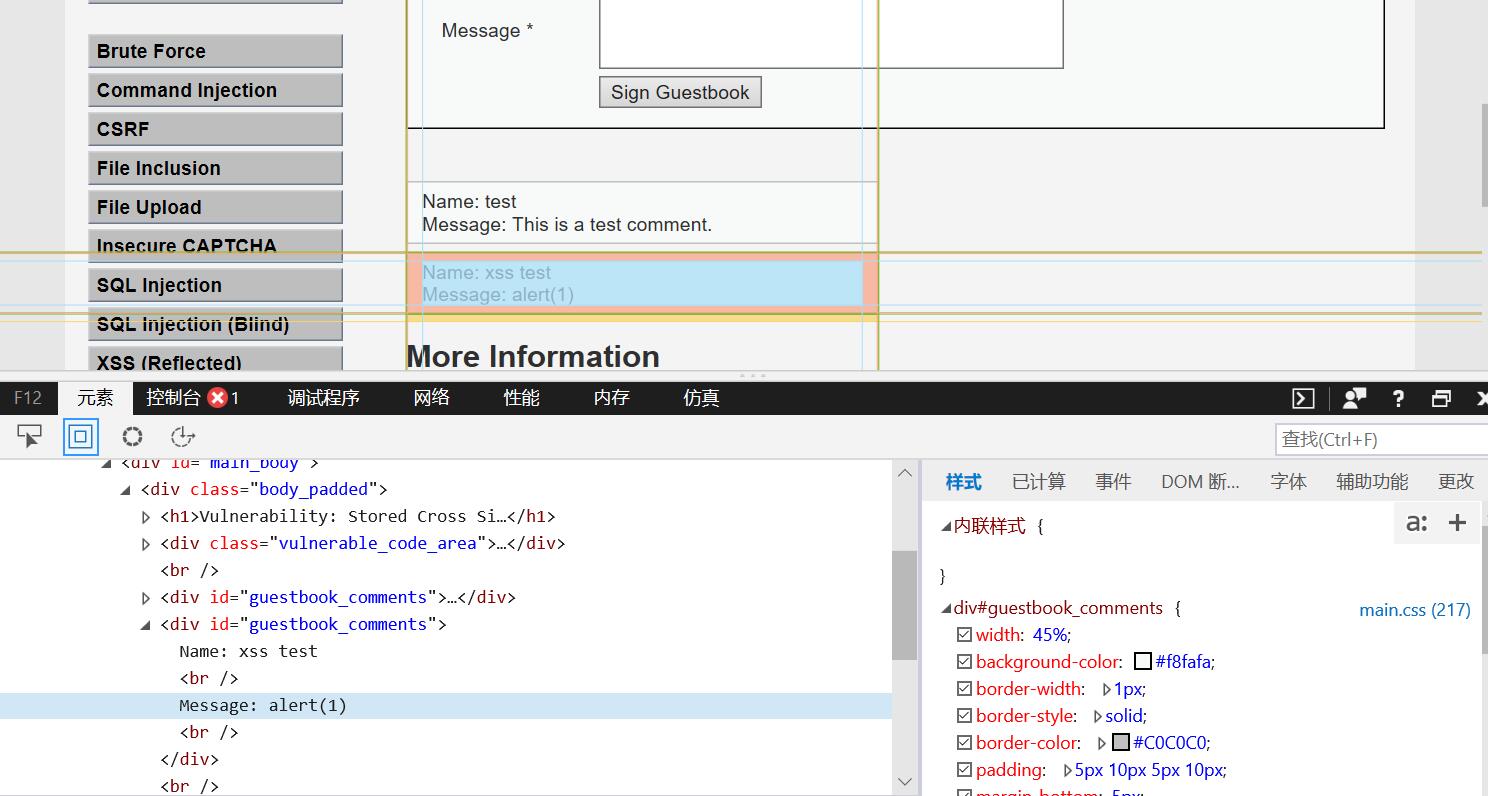Collapse the 内联样式 inline style section
The height and width of the screenshot is (796, 1488).
click(946, 526)
